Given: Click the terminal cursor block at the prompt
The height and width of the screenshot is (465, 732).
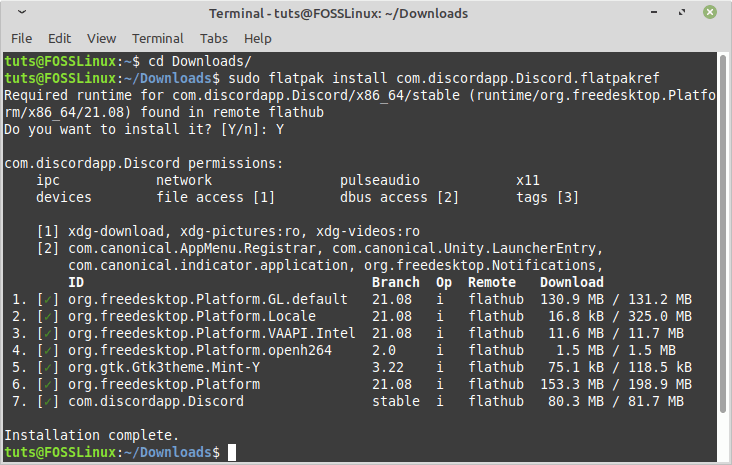Looking at the screenshot, I should [232, 452].
